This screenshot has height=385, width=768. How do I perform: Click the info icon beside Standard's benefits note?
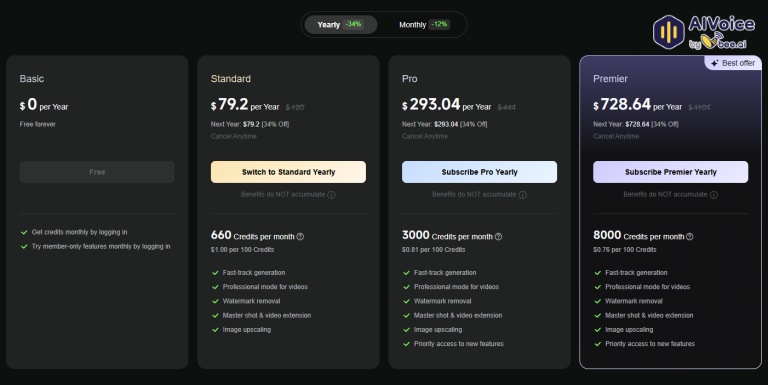pyautogui.click(x=332, y=195)
